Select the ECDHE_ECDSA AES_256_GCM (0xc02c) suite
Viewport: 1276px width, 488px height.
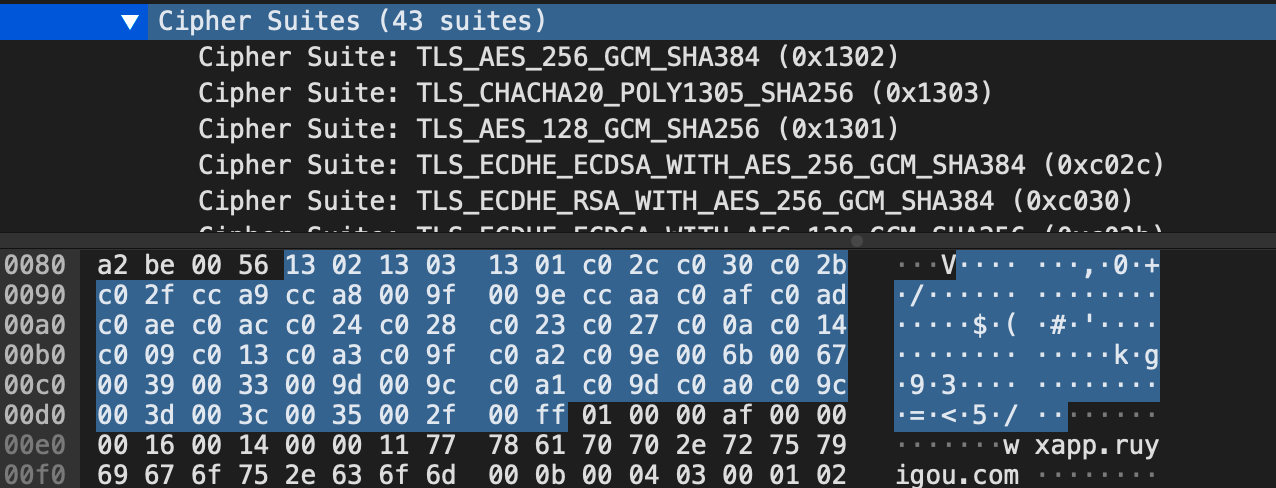[682, 165]
